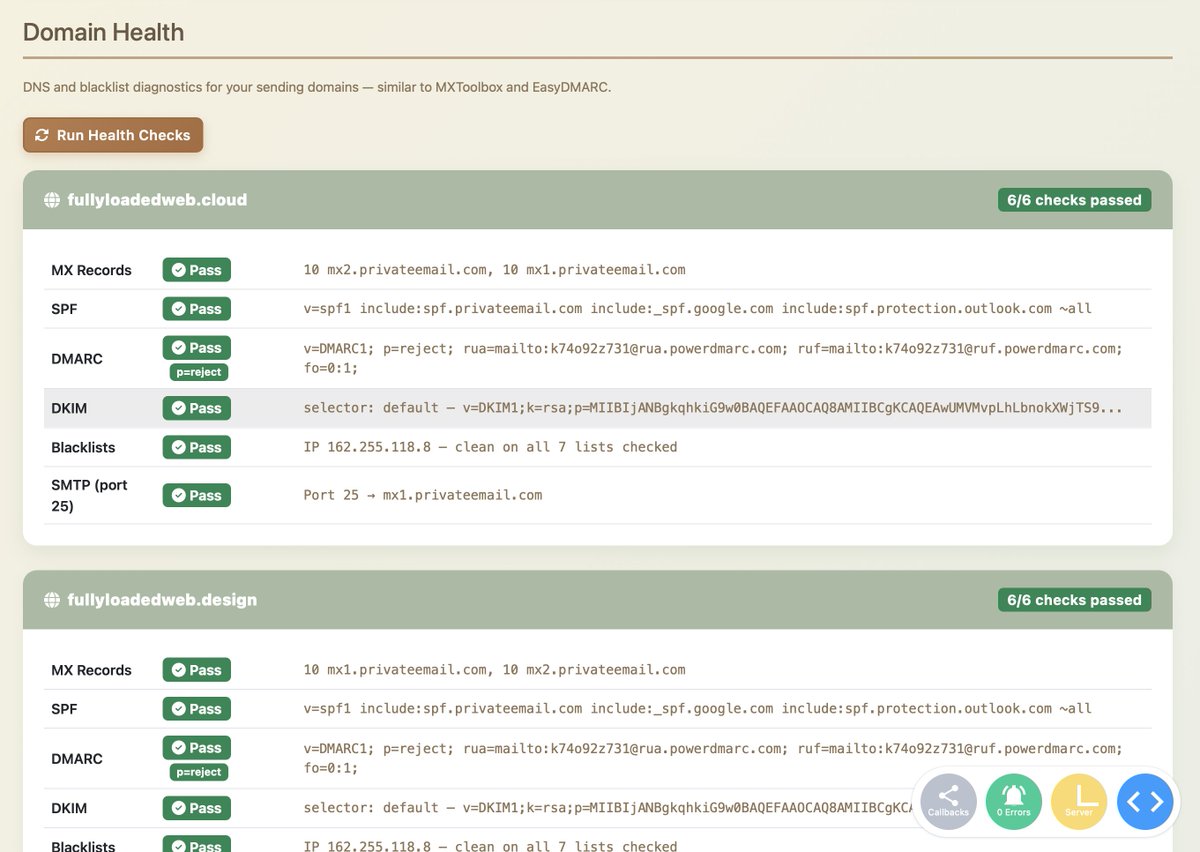The image size is (1200, 852).
Task: Click Pass badge in cloud MX Records row
Action: tap(197, 270)
